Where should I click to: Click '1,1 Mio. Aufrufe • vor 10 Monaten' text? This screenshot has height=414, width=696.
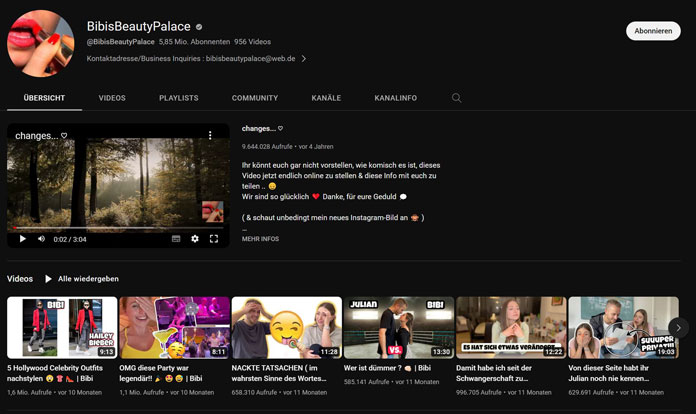[167, 392]
